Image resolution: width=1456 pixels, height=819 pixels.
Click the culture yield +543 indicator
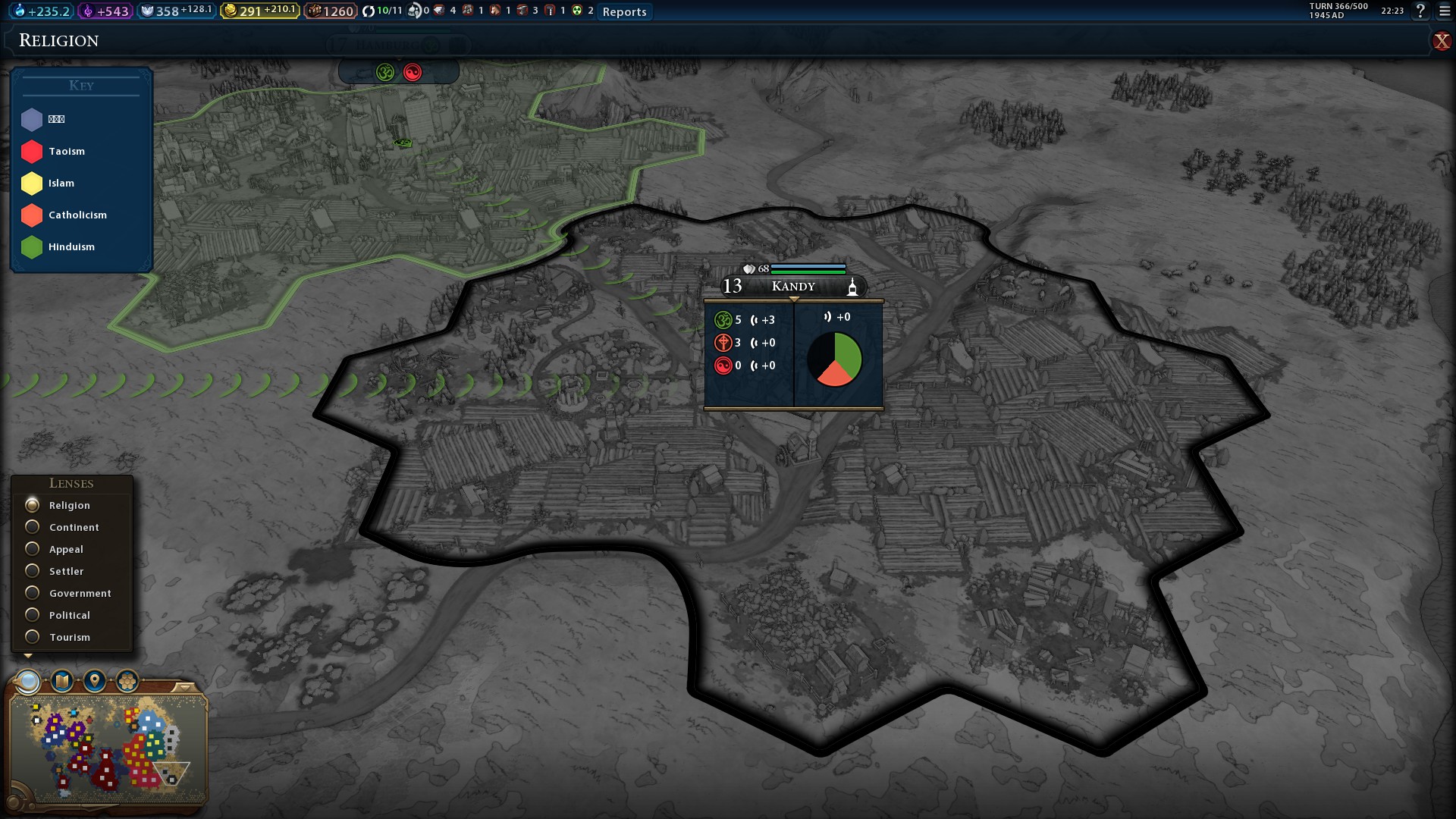pyautogui.click(x=105, y=11)
